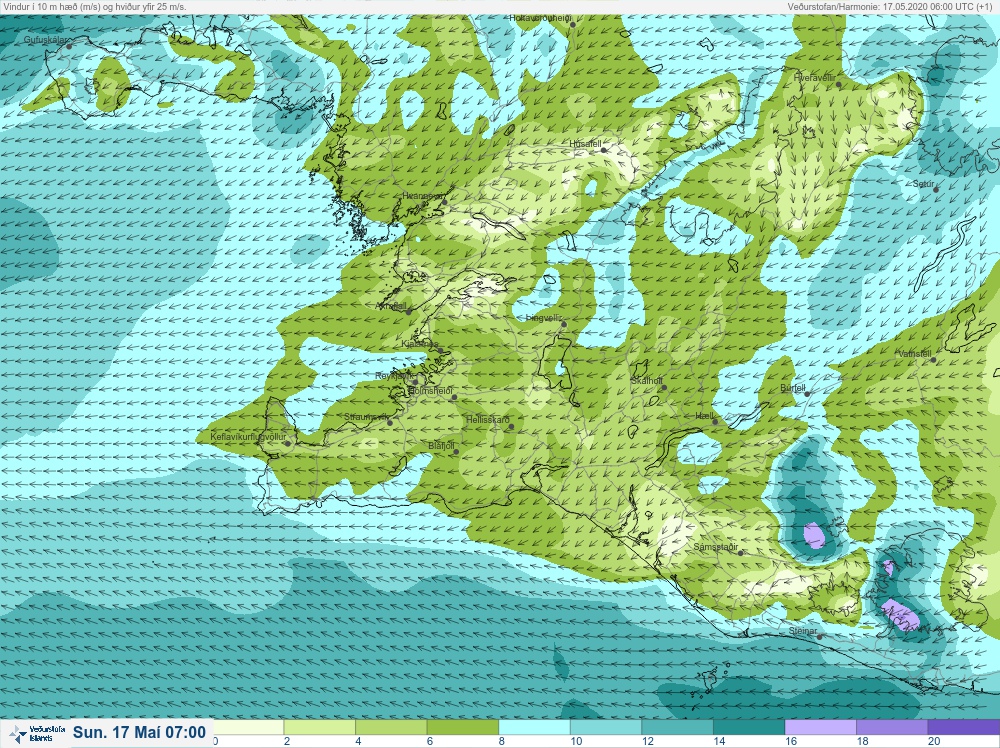The height and width of the screenshot is (748, 1000).
Task: Click the Veðurstofa Íslands logo
Action: tap(37, 733)
